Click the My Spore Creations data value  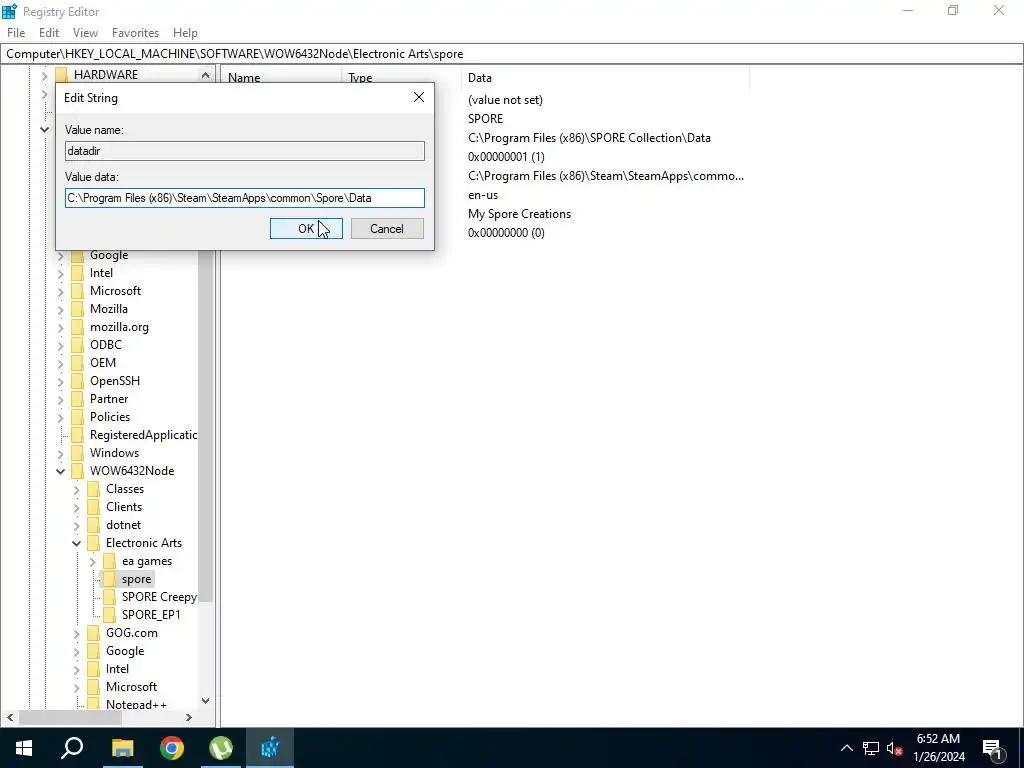coord(519,214)
